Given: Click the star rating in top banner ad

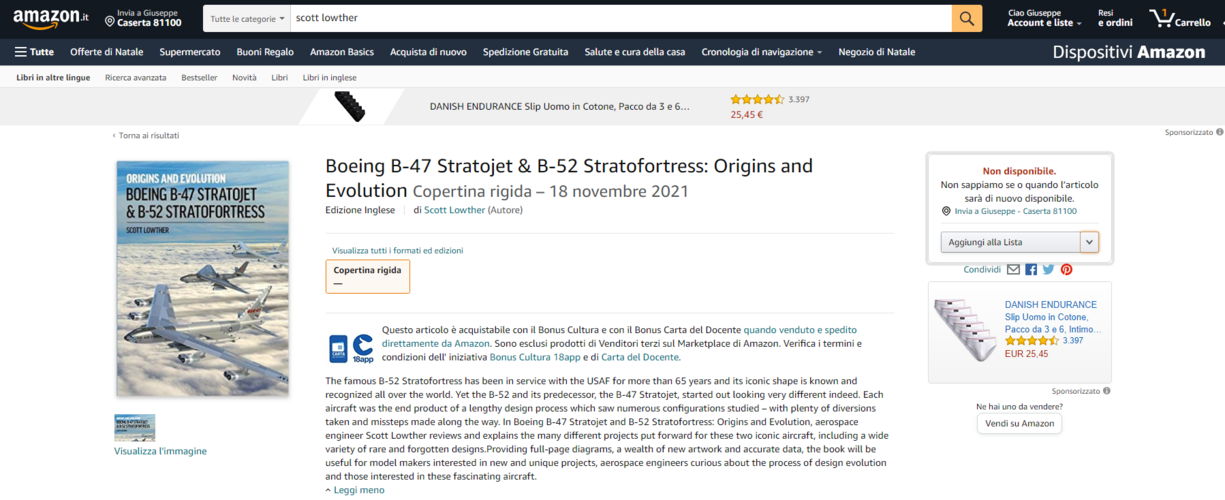Looking at the screenshot, I should 757,99.
